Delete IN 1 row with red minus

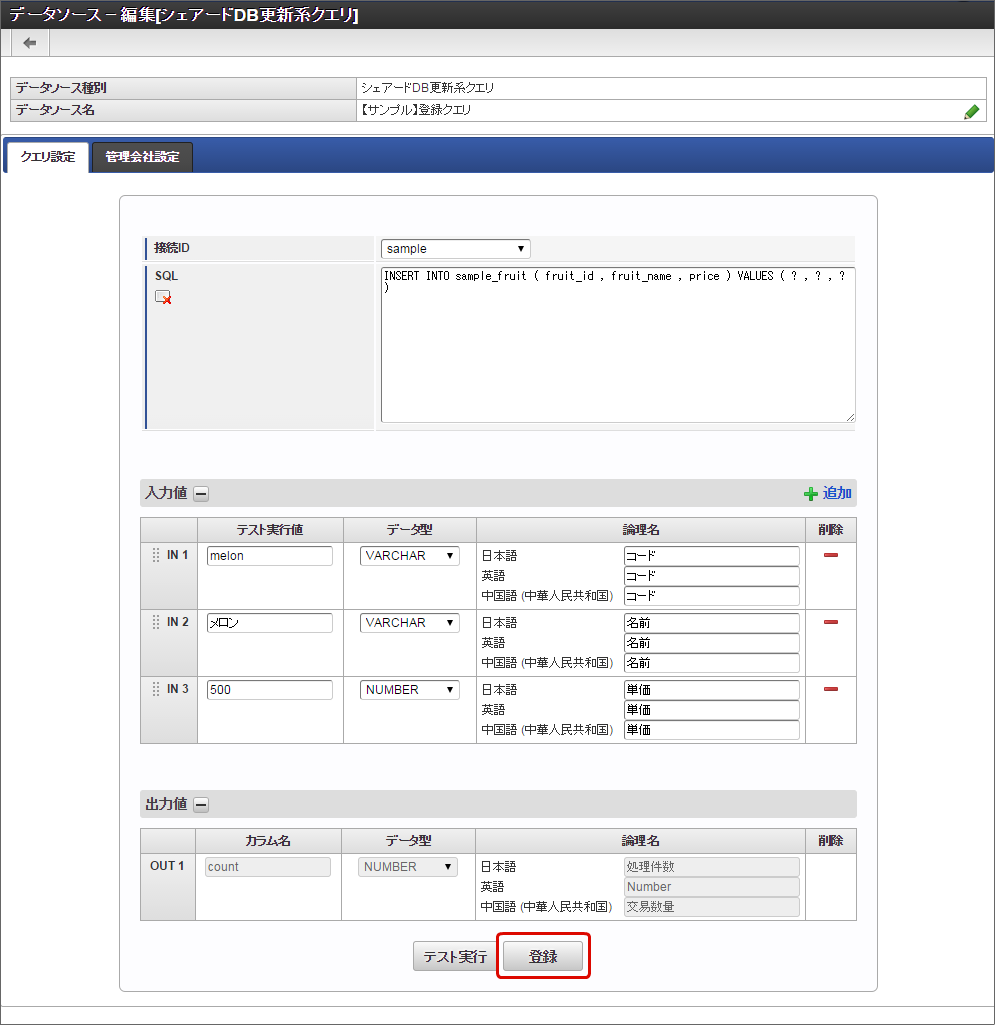(x=831, y=556)
